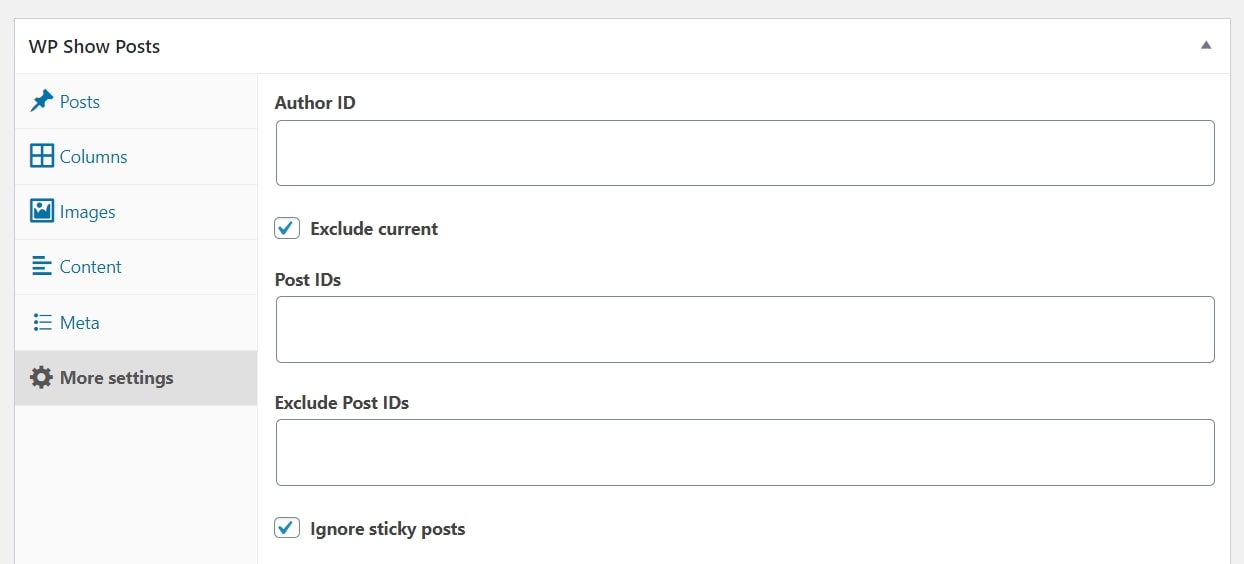Click the text-align icon beside Content

(41, 266)
